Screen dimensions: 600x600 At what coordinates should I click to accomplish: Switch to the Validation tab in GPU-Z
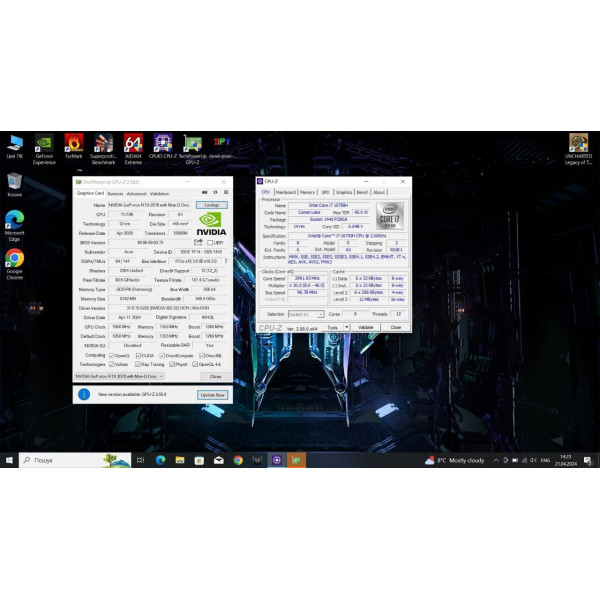click(159, 194)
